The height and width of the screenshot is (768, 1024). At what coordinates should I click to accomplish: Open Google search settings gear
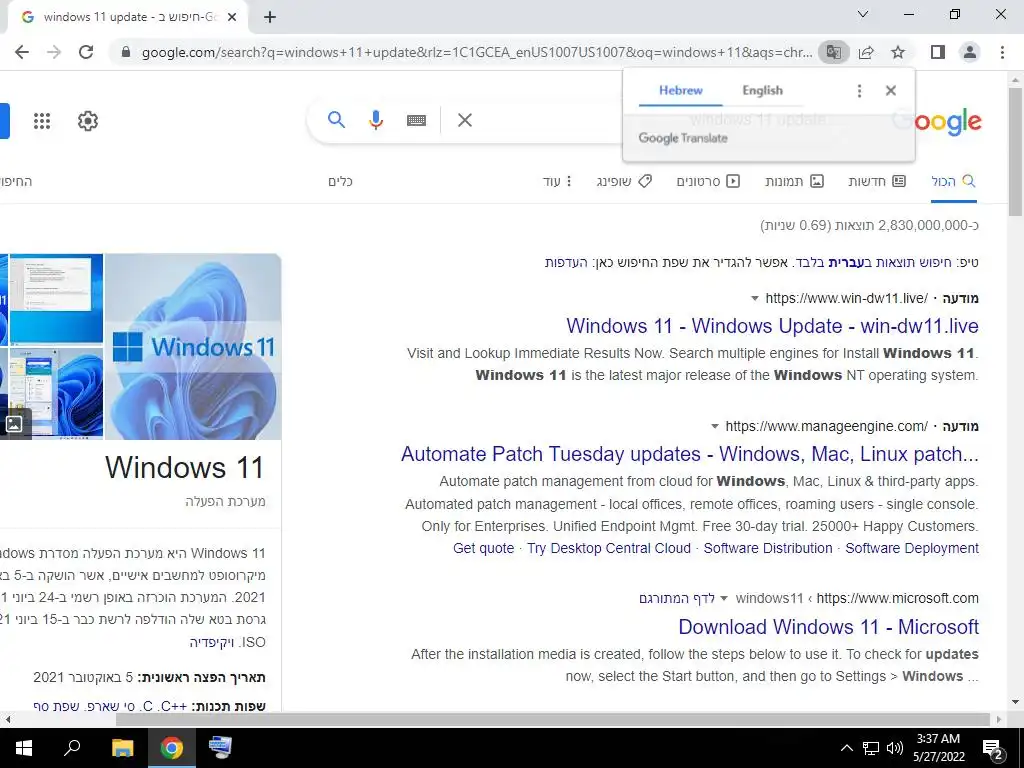click(88, 121)
